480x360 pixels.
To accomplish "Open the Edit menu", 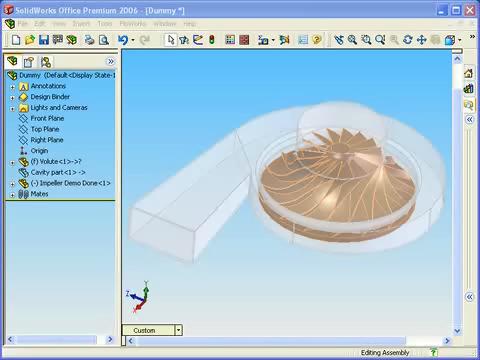I will point(40,24).
